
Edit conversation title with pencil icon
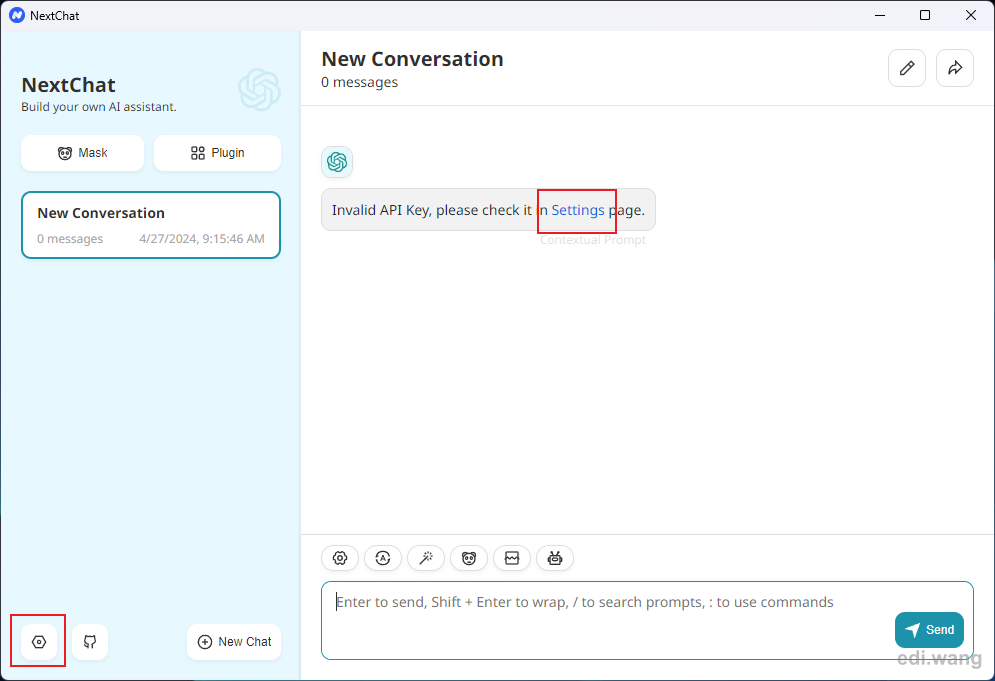(x=907, y=68)
